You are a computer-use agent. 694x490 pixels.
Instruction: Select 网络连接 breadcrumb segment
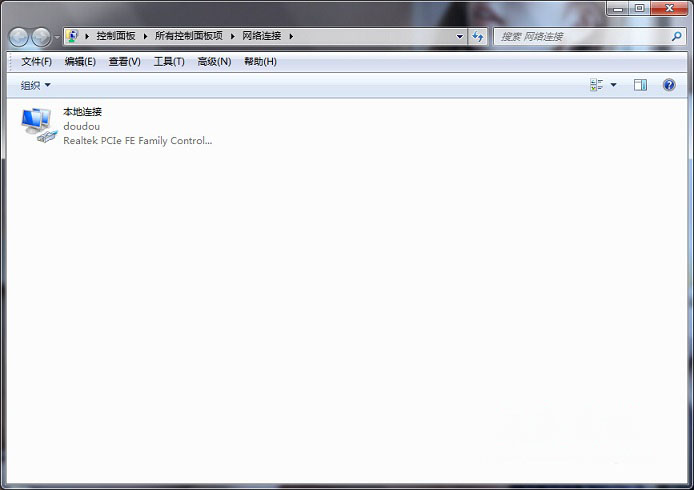(262, 36)
